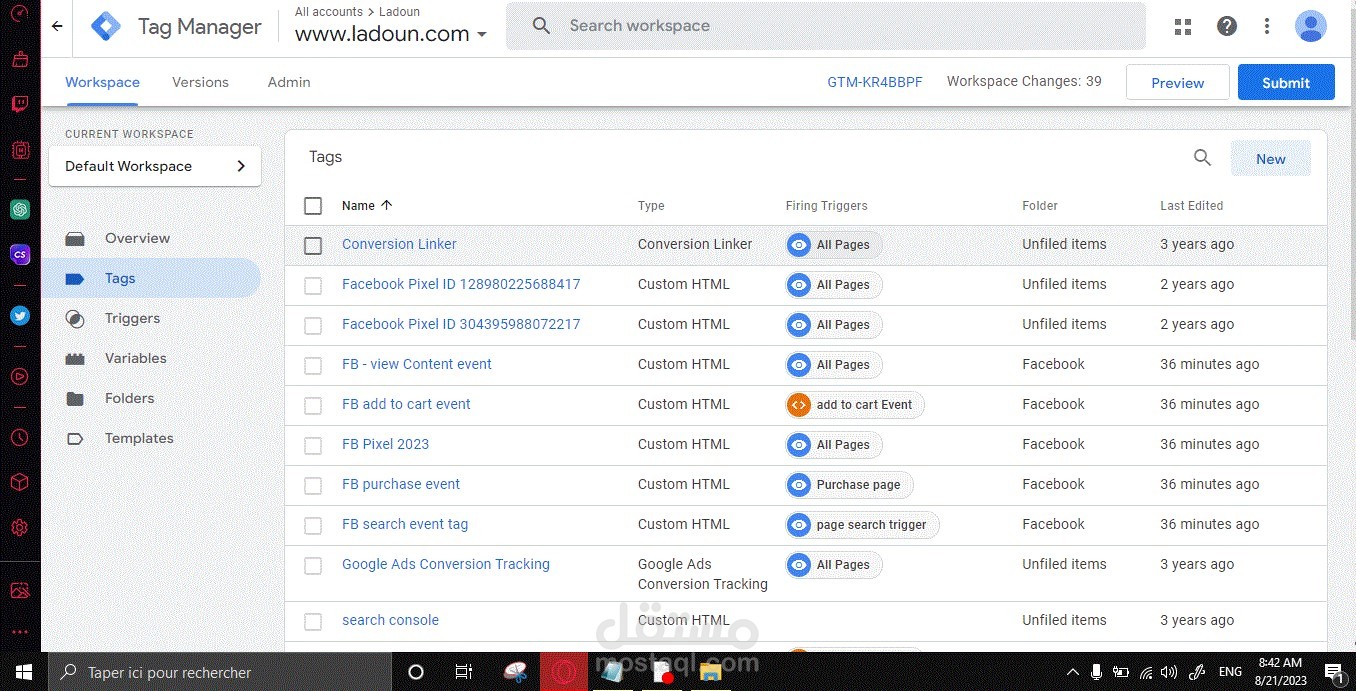Open browser sidebar settings gear icon
Image resolution: width=1356 pixels, height=691 pixels.
pyautogui.click(x=20, y=528)
